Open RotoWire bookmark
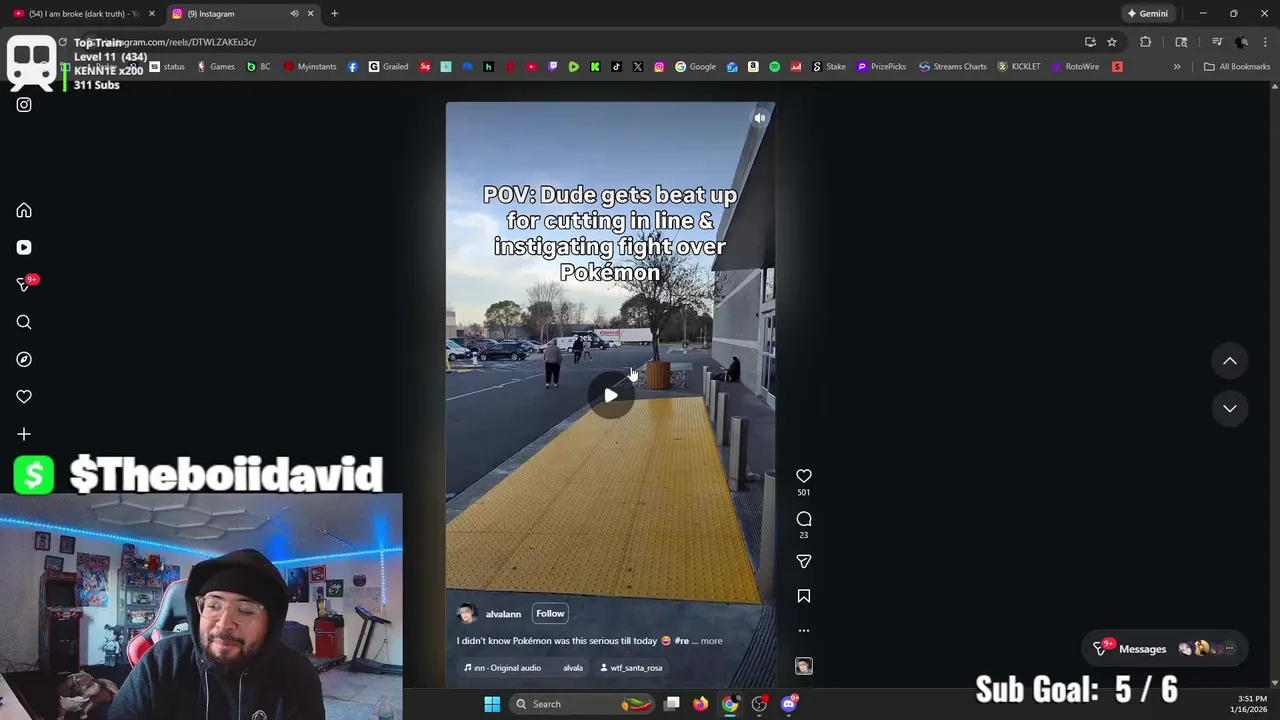Image resolution: width=1280 pixels, height=720 pixels. [x=1075, y=67]
